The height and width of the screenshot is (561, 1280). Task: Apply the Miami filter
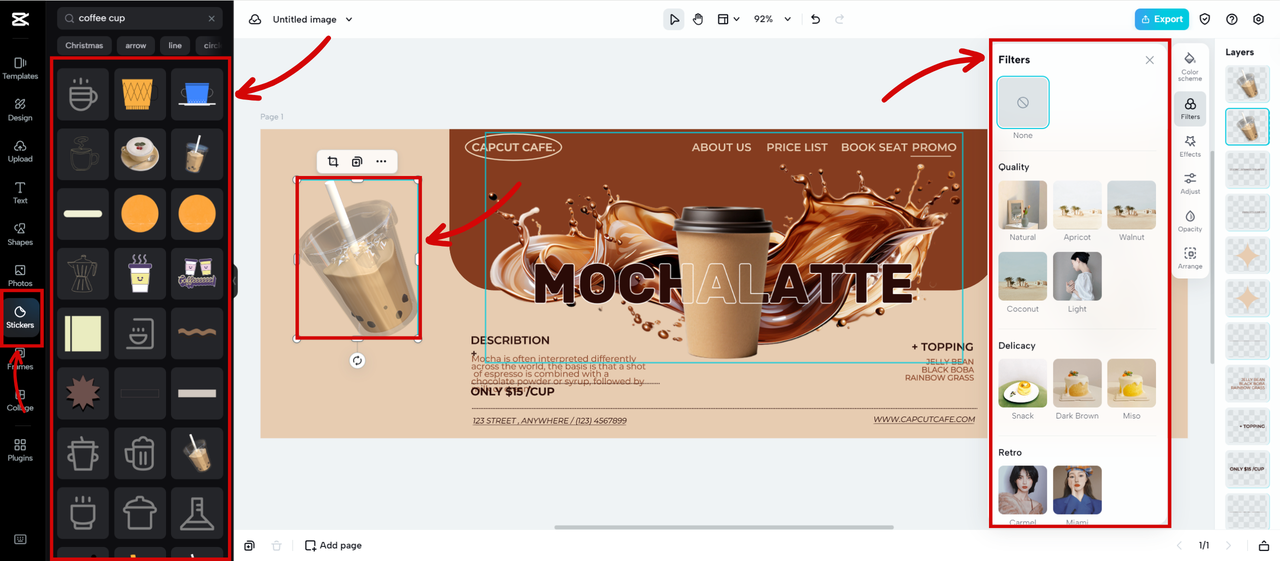click(x=1077, y=490)
